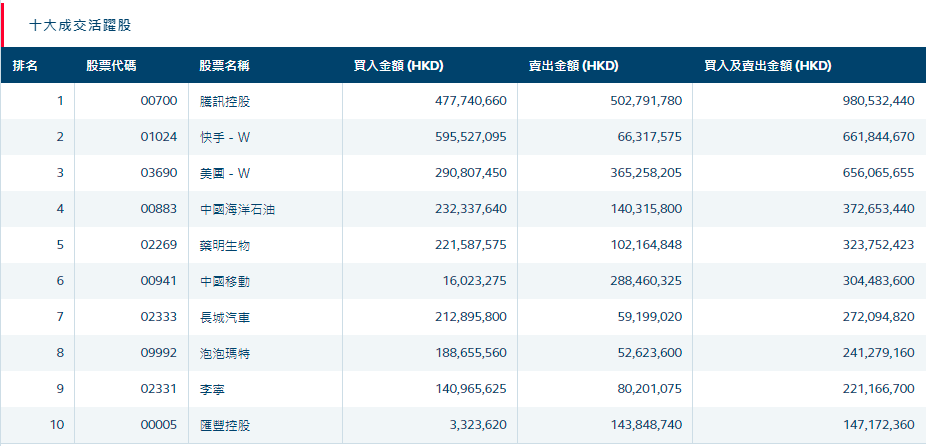Click buy amount 232,337,640
This screenshot has height=446, width=926.
(471, 209)
